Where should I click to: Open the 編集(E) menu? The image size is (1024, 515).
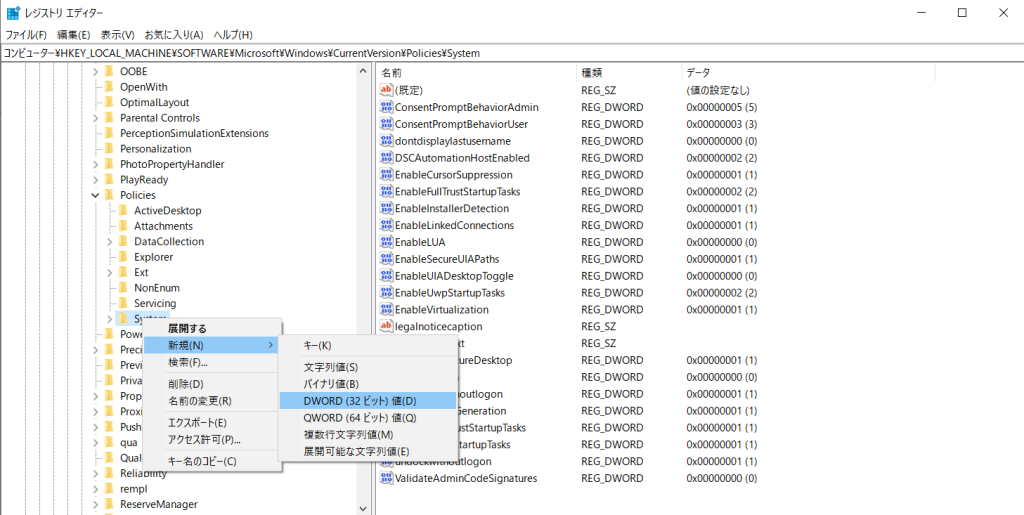[74, 35]
